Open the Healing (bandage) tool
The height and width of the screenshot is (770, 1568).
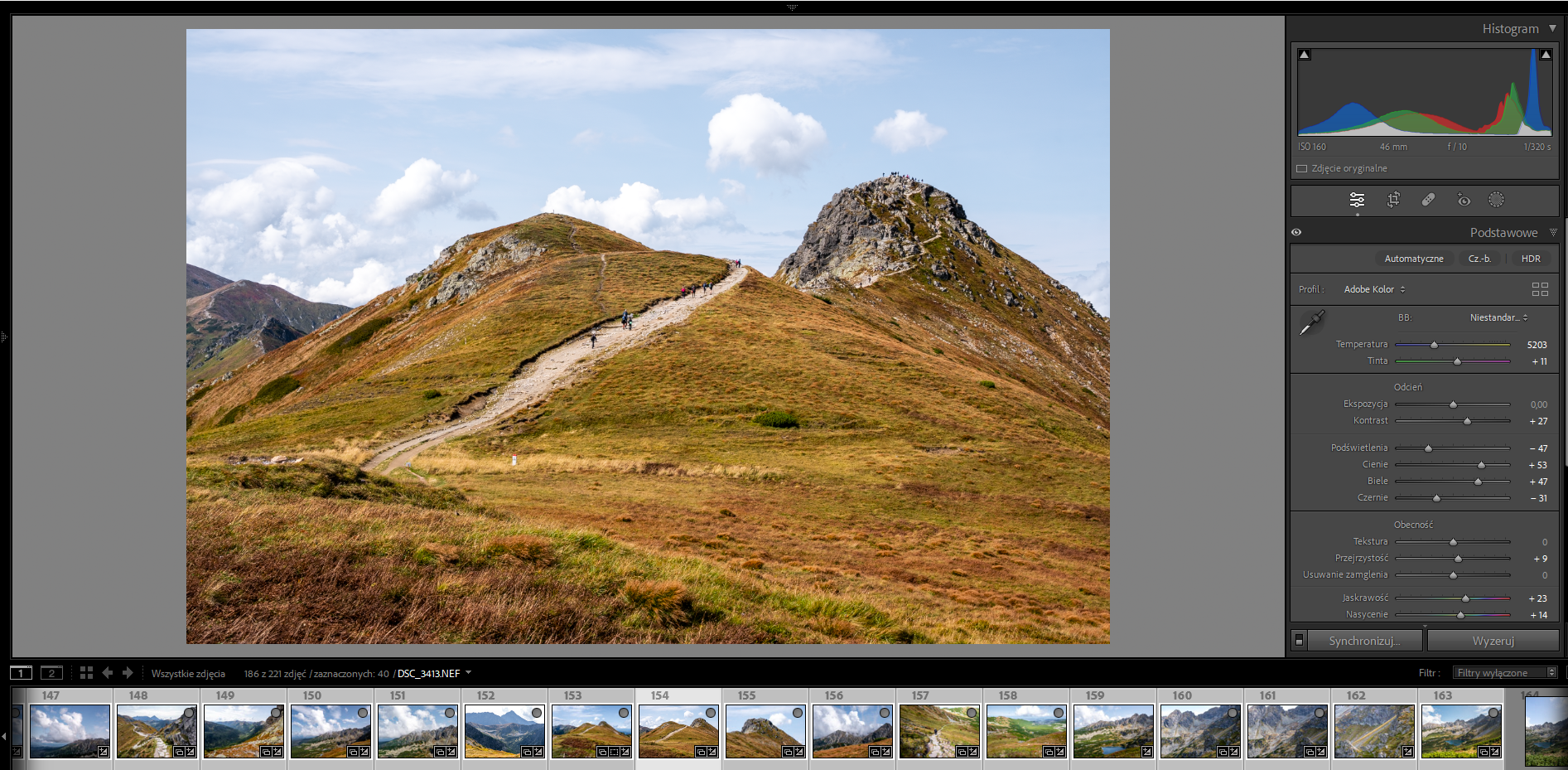pyautogui.click(x=1428, y=200)
